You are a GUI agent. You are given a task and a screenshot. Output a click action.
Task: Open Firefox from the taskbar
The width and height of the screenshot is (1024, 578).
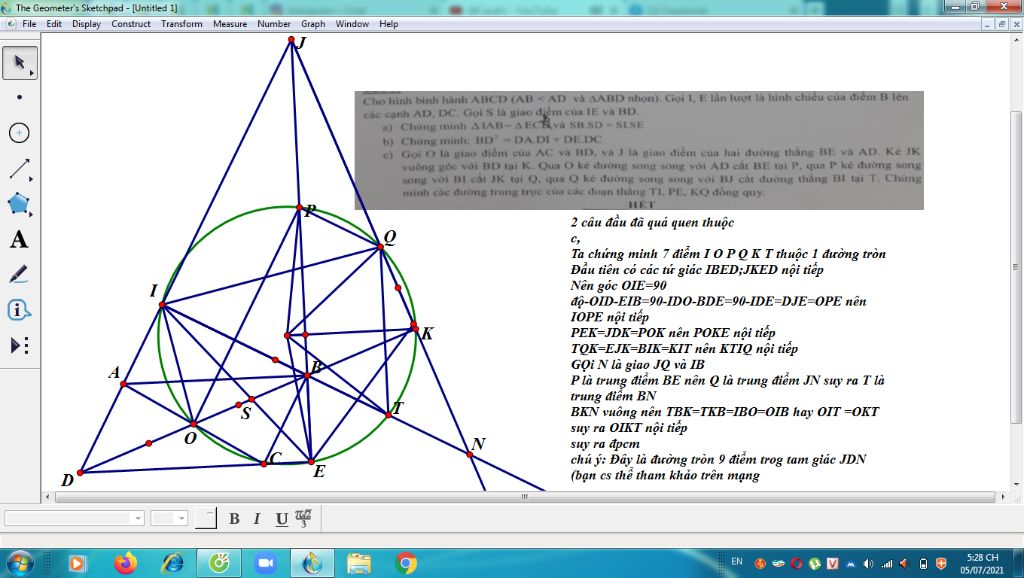pos(125,563)
